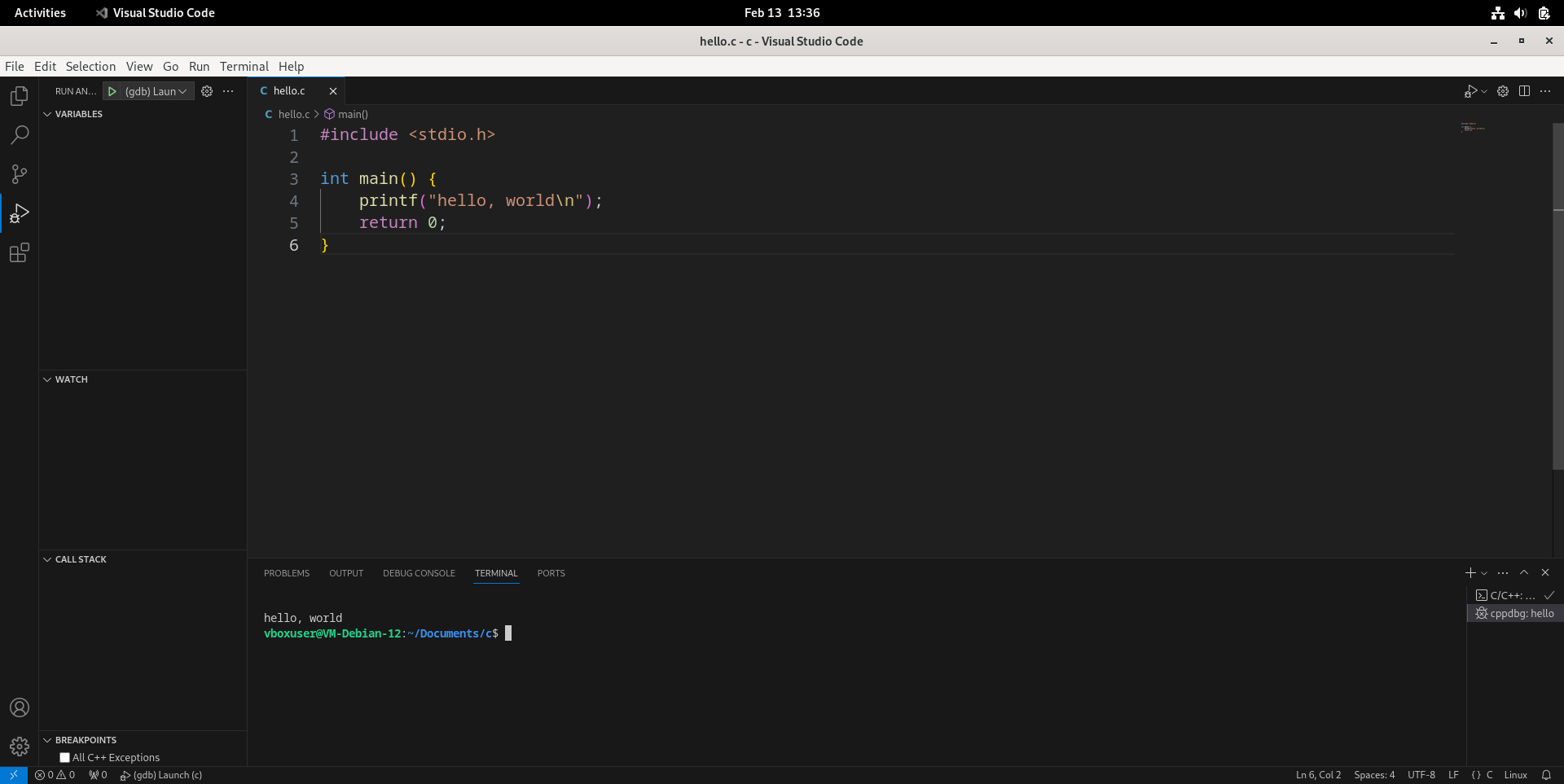Show errors and warnings count in status bar
Image resolution: width=1564 pixels, height=784 pixels.
click(x=55, y=775)
